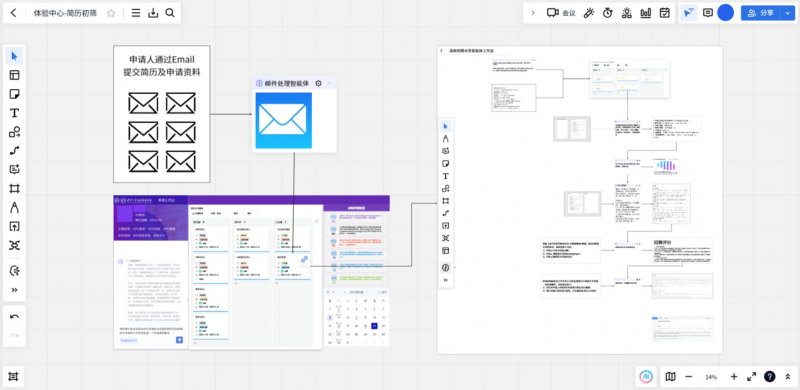This screenshot has width=800, height=390.
Task: Toggle collaborator cursor visibility
Action: (689, 13)
